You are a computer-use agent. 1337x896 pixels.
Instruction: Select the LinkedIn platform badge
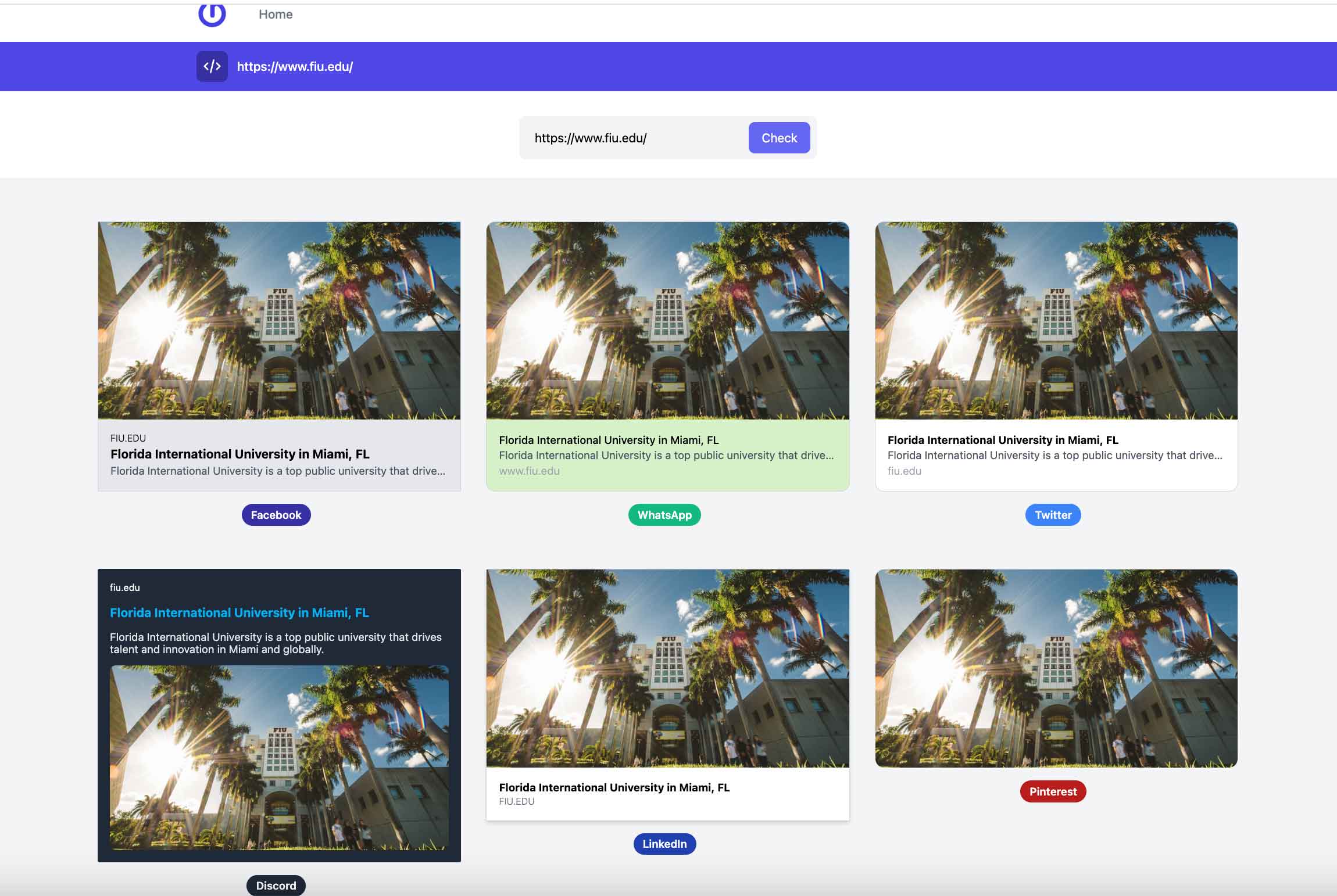(x=664, y=844)
